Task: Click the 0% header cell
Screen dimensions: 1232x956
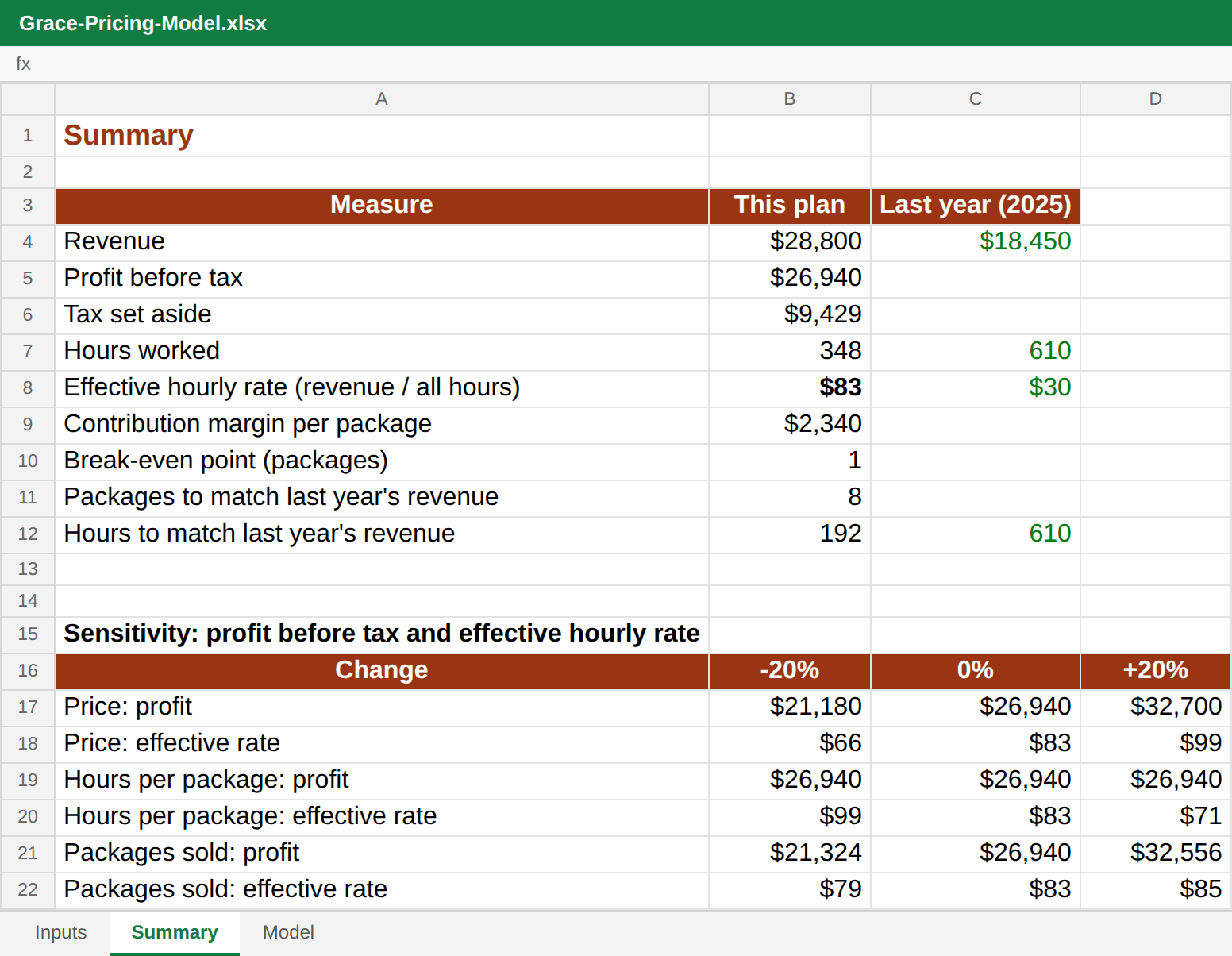Action: coord(976,671)
